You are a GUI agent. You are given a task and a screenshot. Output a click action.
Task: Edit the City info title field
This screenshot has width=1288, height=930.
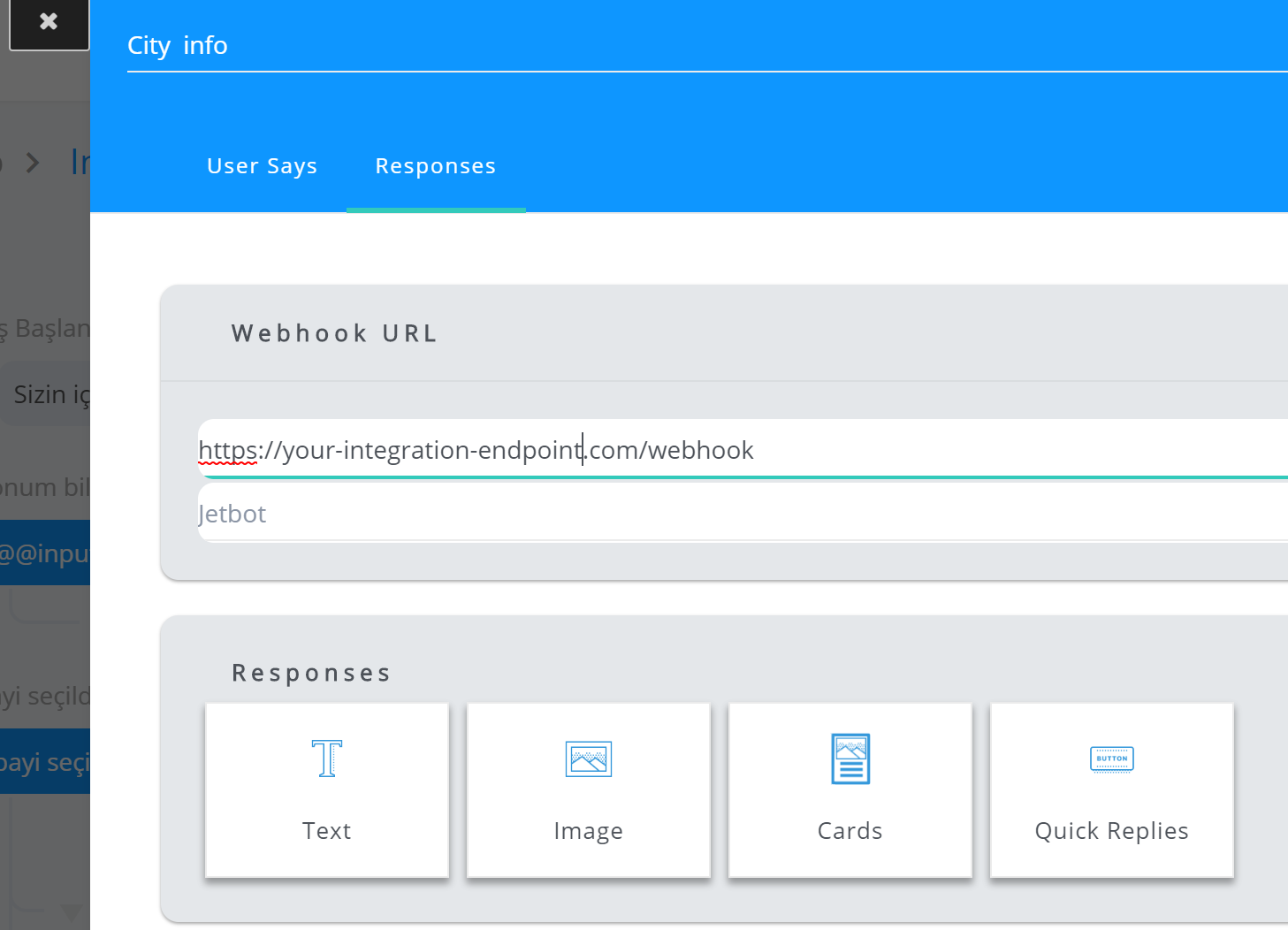pyautogui.click(x=707, y=46)
